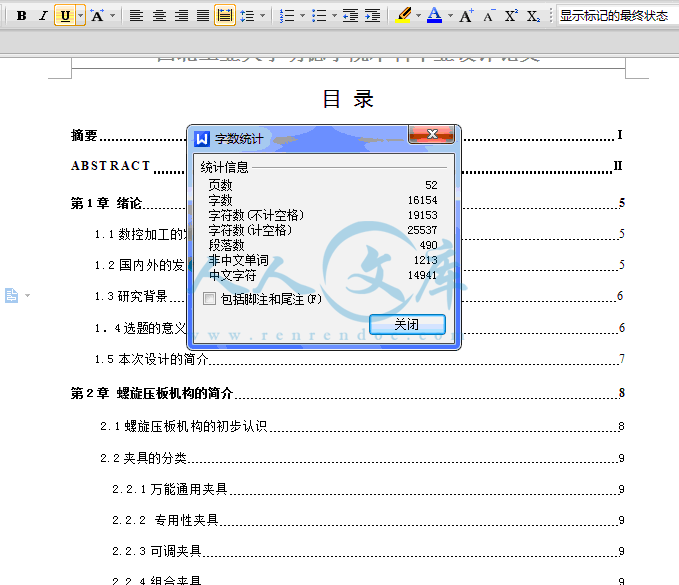Screen dimensions: 679x585
Task: Click the WPS icon in dialog title
Action: point(201,139)
